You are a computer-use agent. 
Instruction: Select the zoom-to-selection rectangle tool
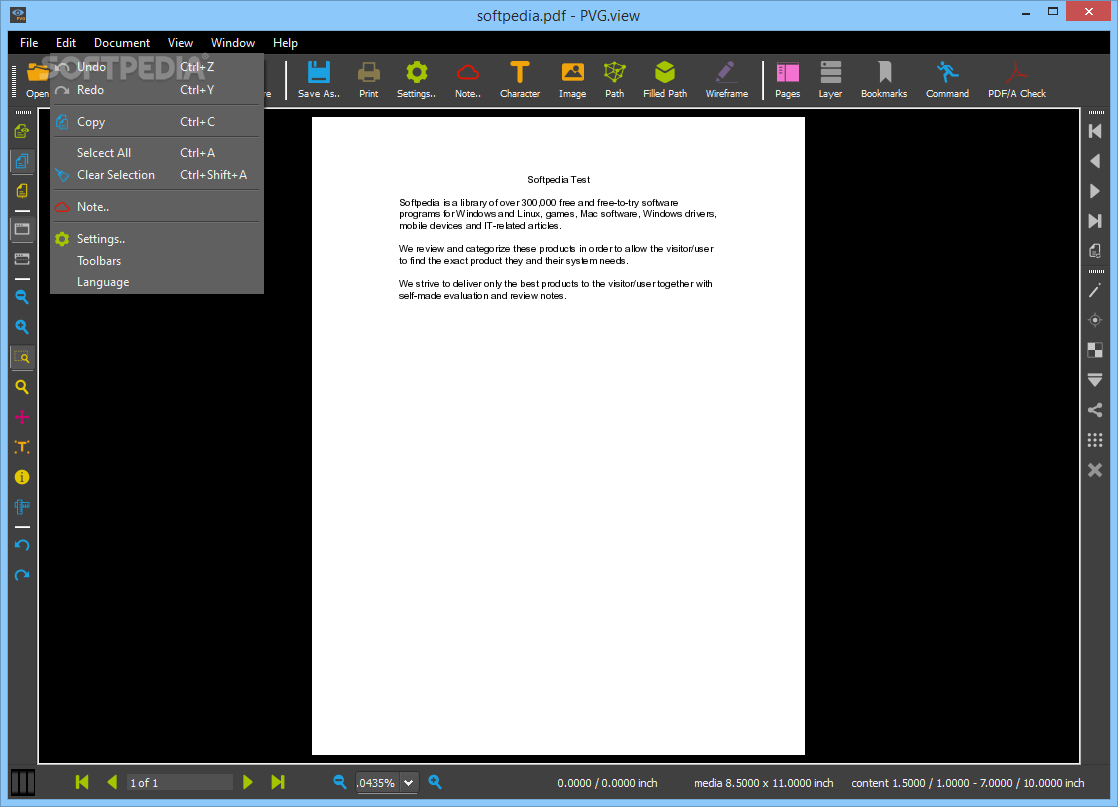coord(22,357)
